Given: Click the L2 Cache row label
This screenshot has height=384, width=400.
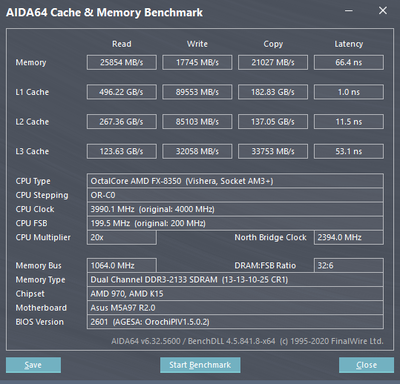Looking at the screenshot, I should [x=32, y=122].
